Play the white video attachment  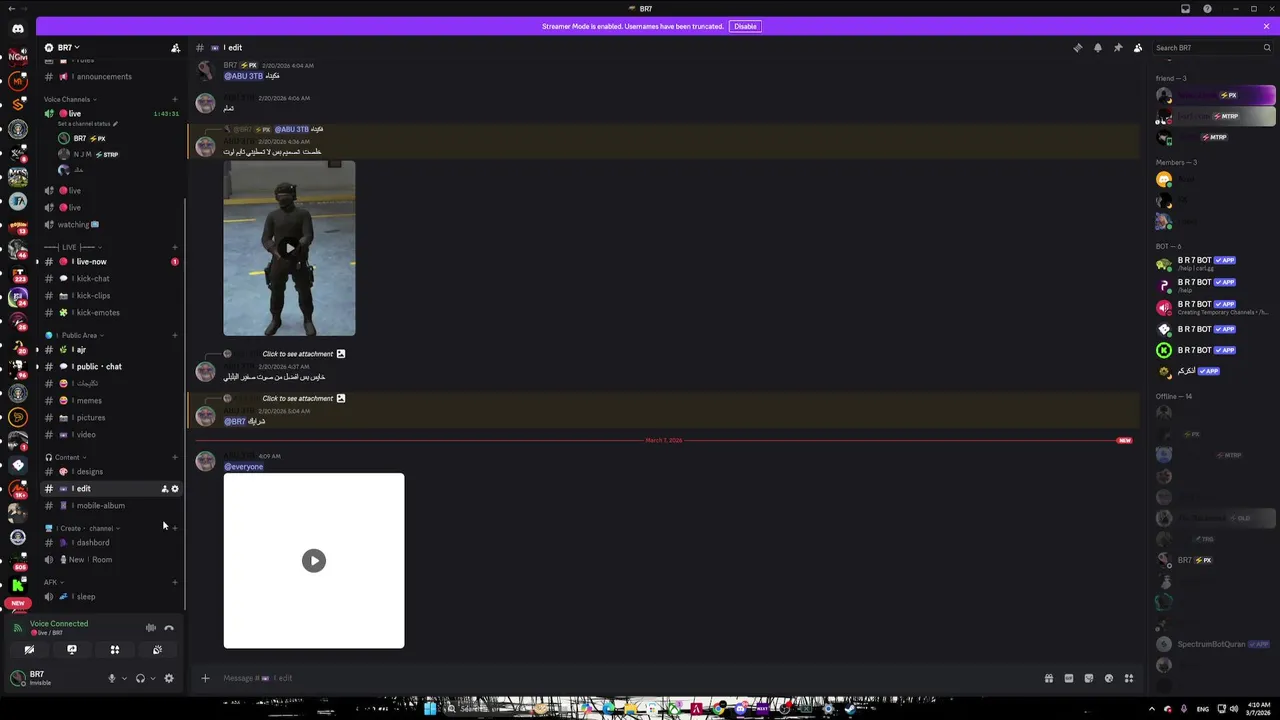coord(314,561)
